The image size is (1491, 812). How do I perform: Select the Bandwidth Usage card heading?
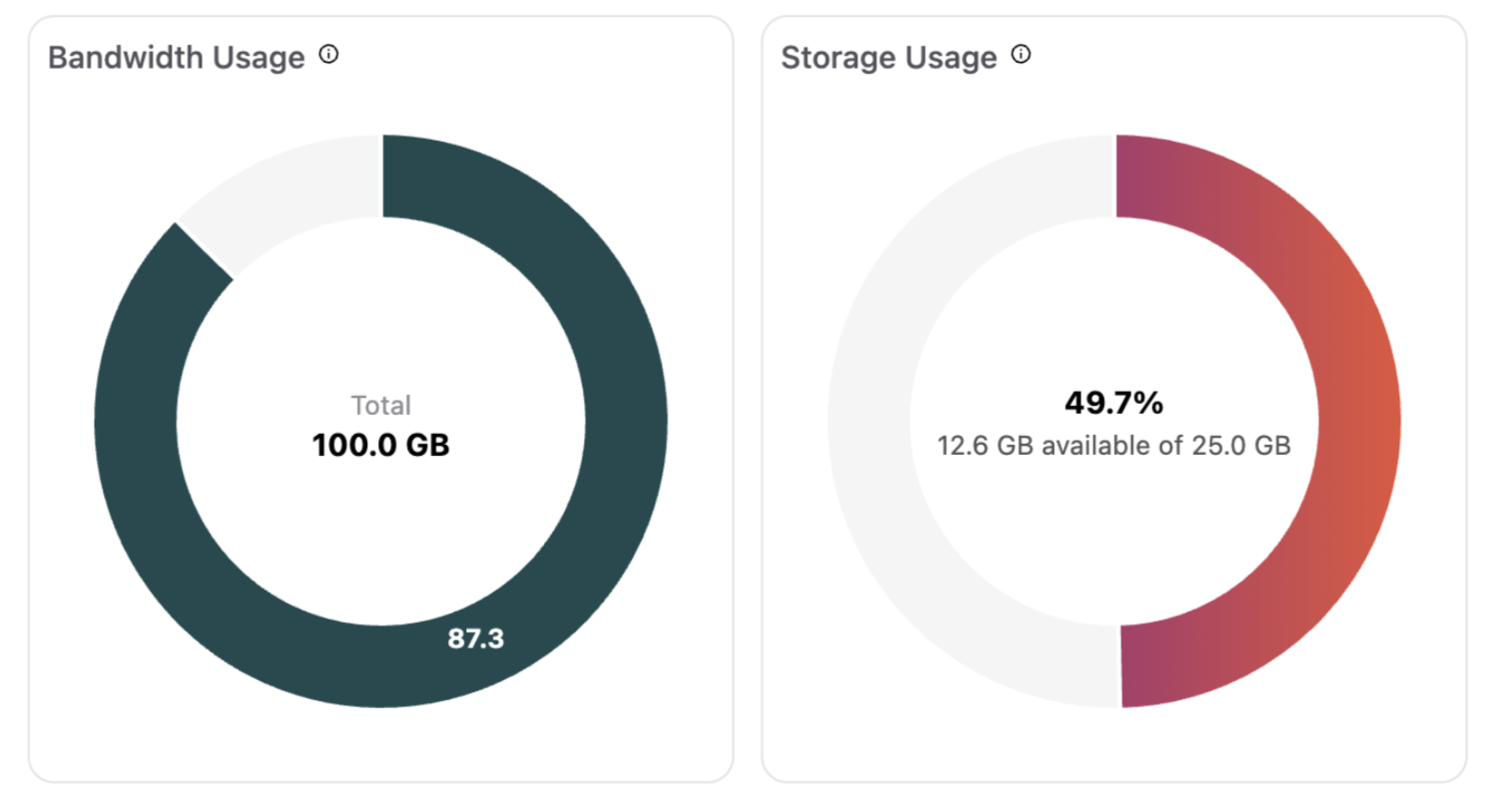pyautogui.click(x=177, y=58)
